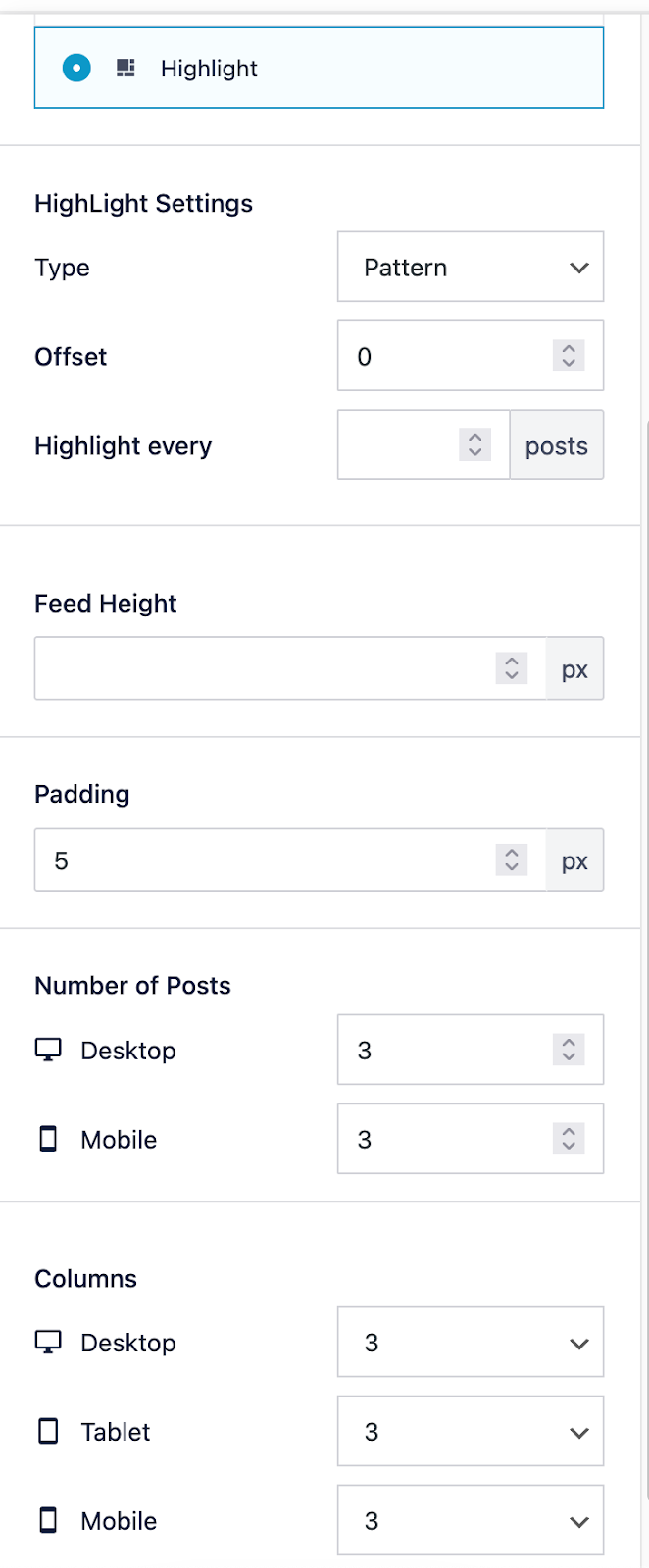Click the Number of Posts mobile phone icon
This screenshot has width=649, height=1568.
pyautogui.click(x=48, y=1139)
